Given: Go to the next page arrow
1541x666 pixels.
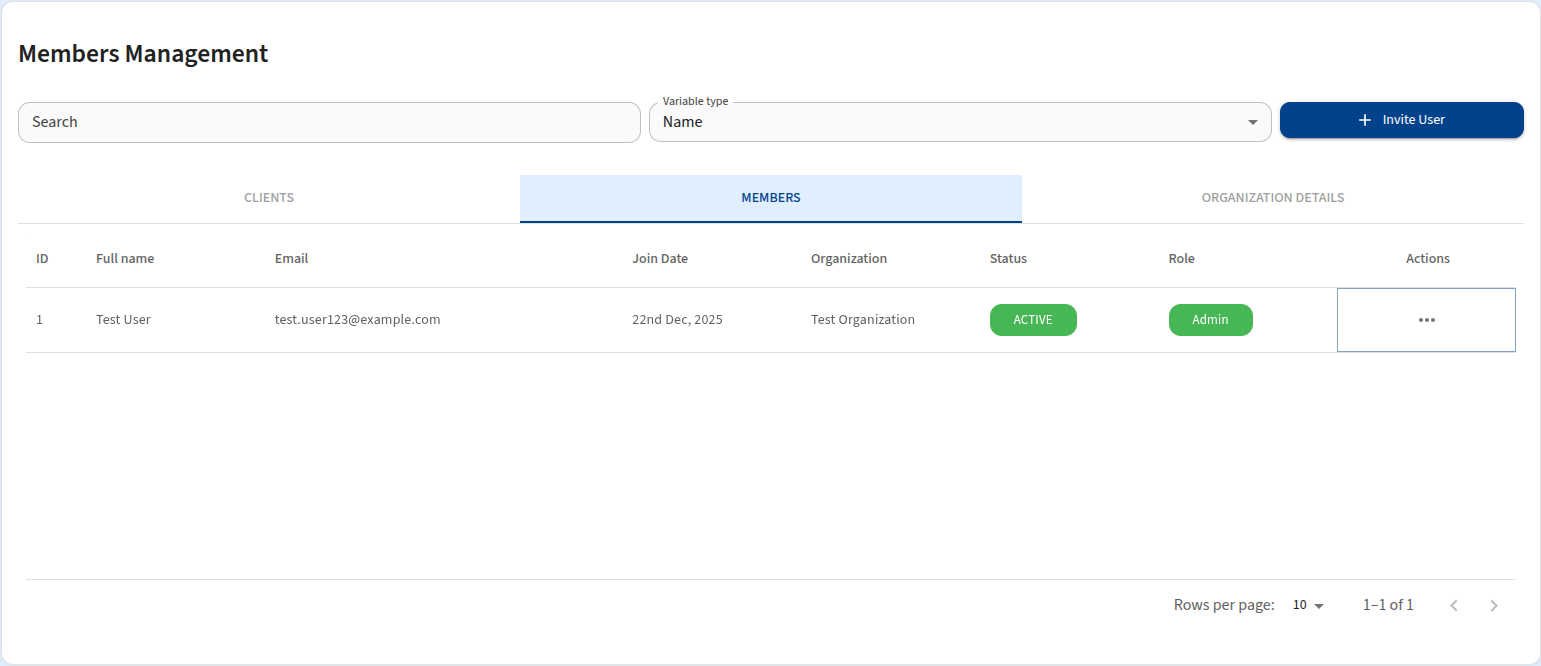Looking at the screenshot, I should coord(1494,605).
